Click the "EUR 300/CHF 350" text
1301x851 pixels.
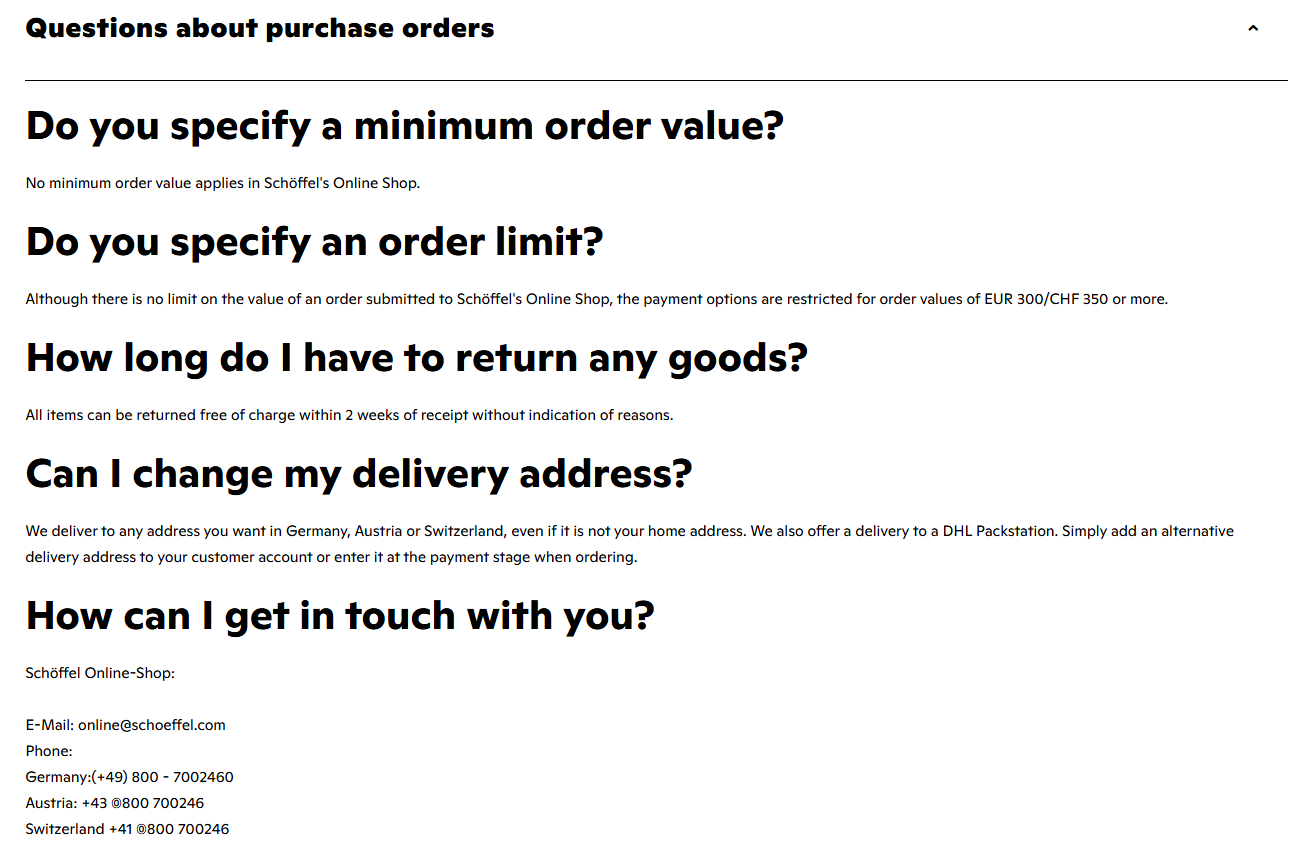click(x=1045, y=299)
